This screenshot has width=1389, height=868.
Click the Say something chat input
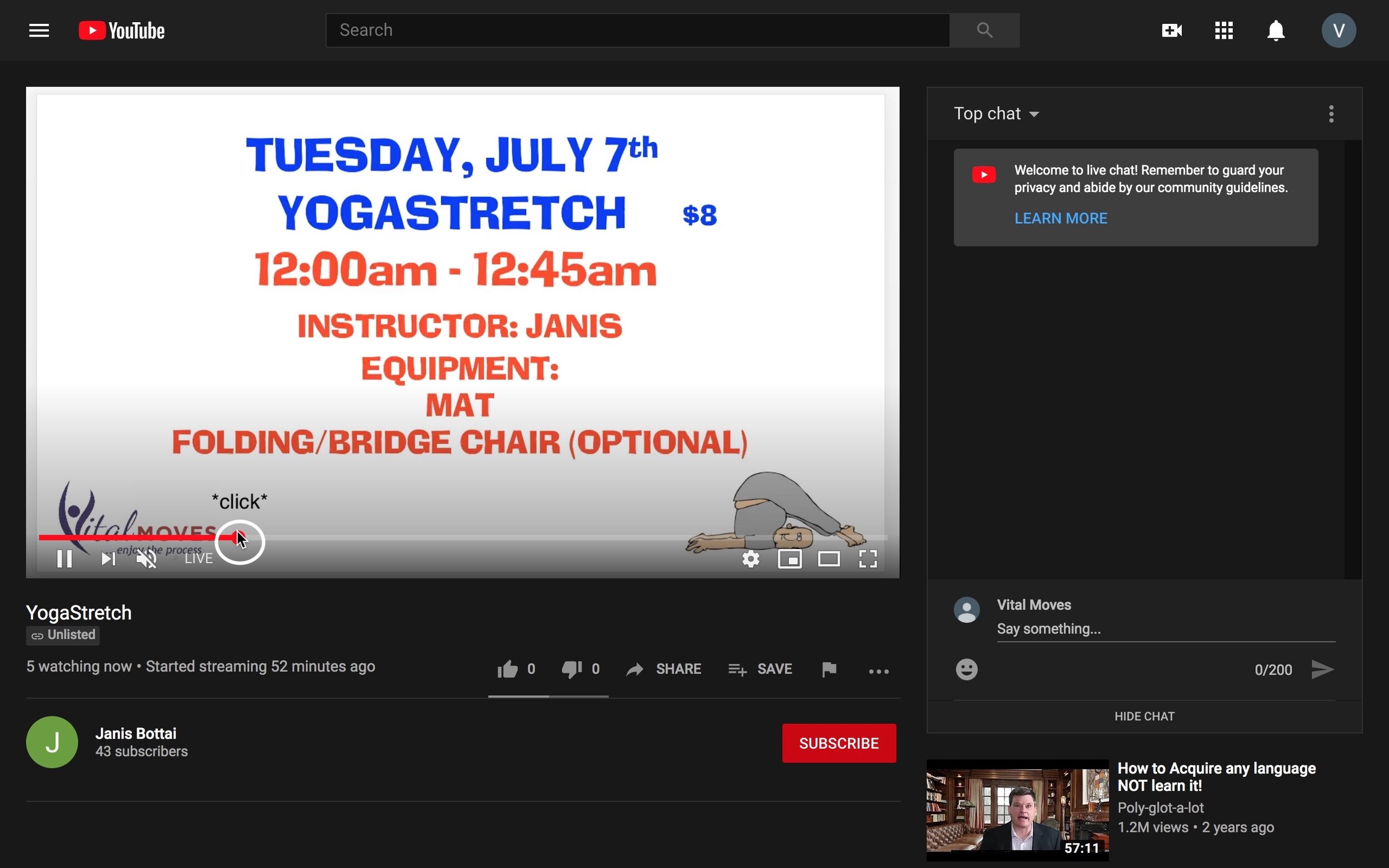(x=1166, y=629)
